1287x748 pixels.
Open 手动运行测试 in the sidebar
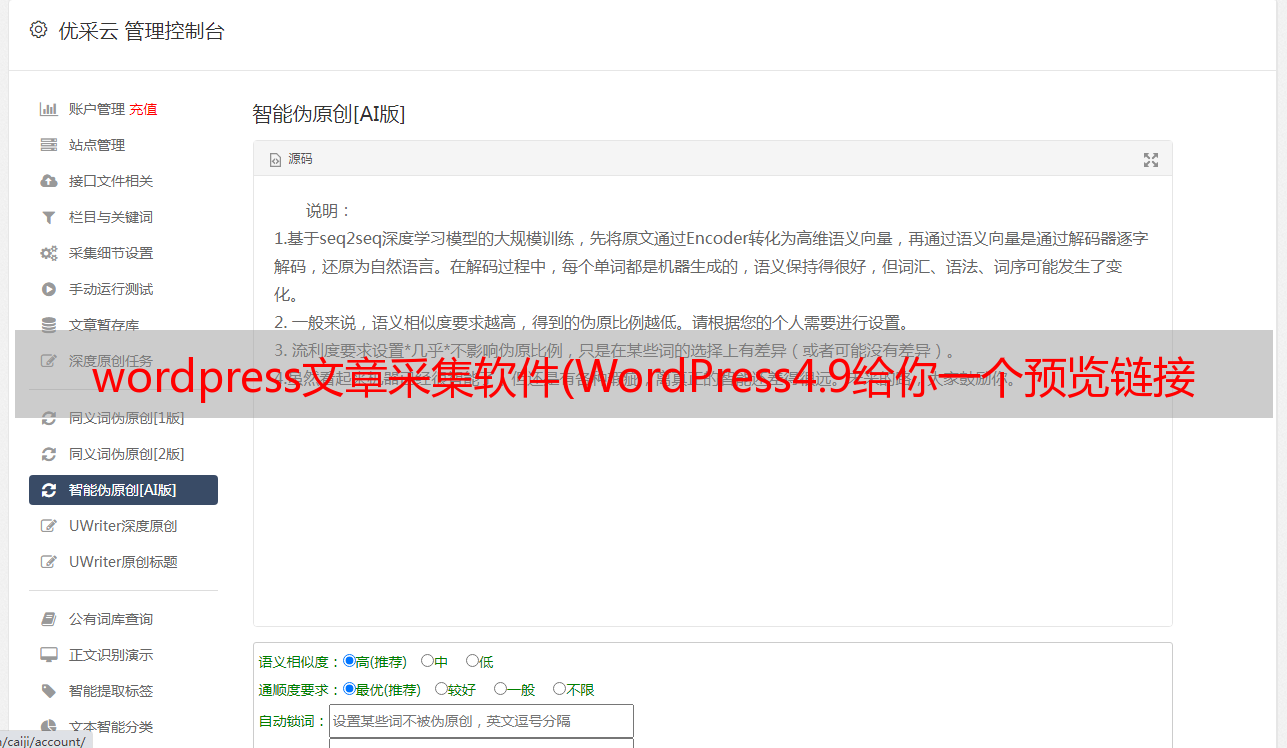point(111,289)
